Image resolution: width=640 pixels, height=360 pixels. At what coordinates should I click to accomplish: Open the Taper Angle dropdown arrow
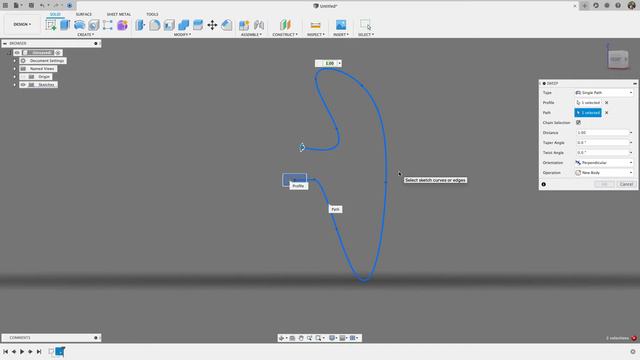[631, 142]
